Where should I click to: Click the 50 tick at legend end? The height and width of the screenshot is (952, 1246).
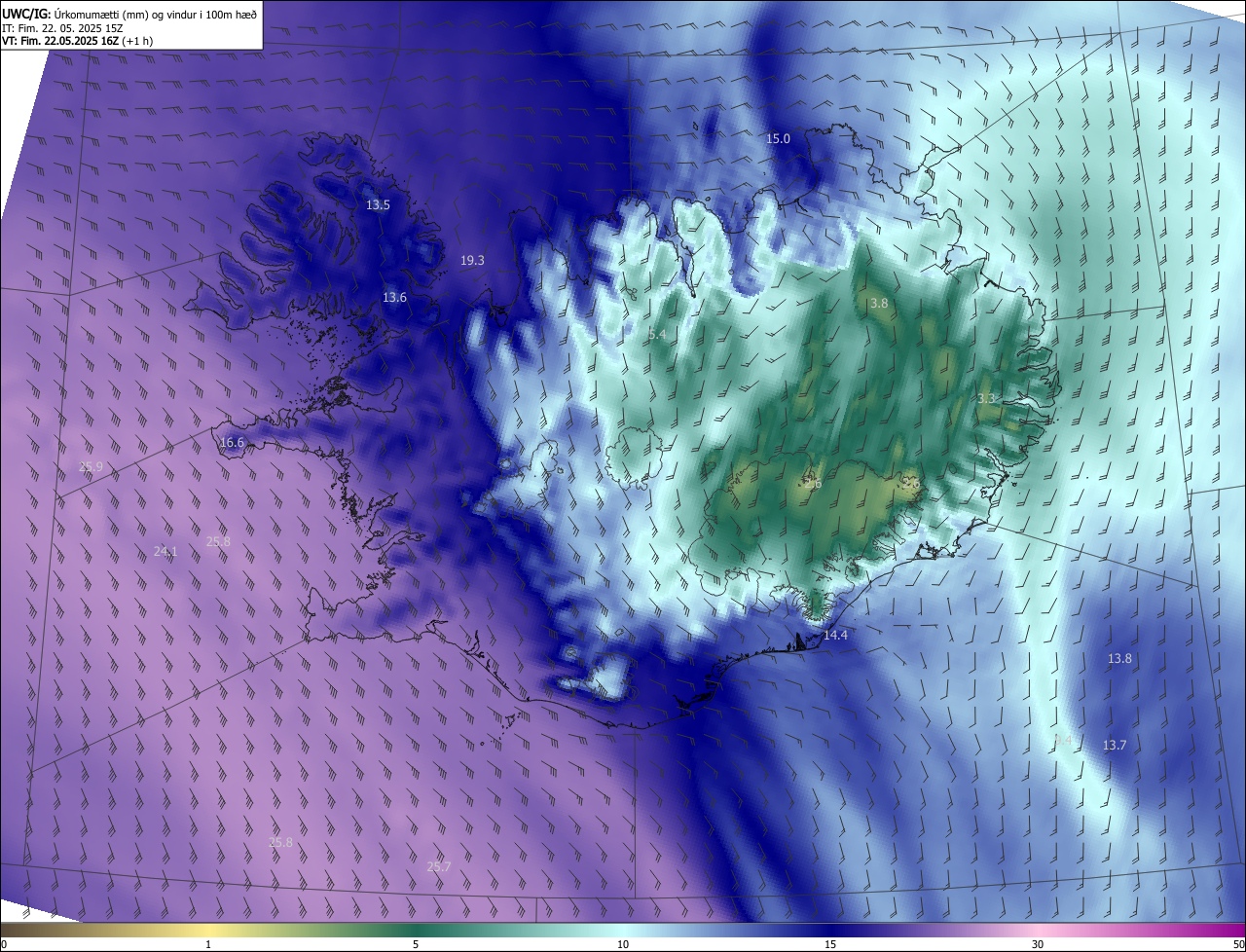pyautogui.click(x=1238, y=944)
